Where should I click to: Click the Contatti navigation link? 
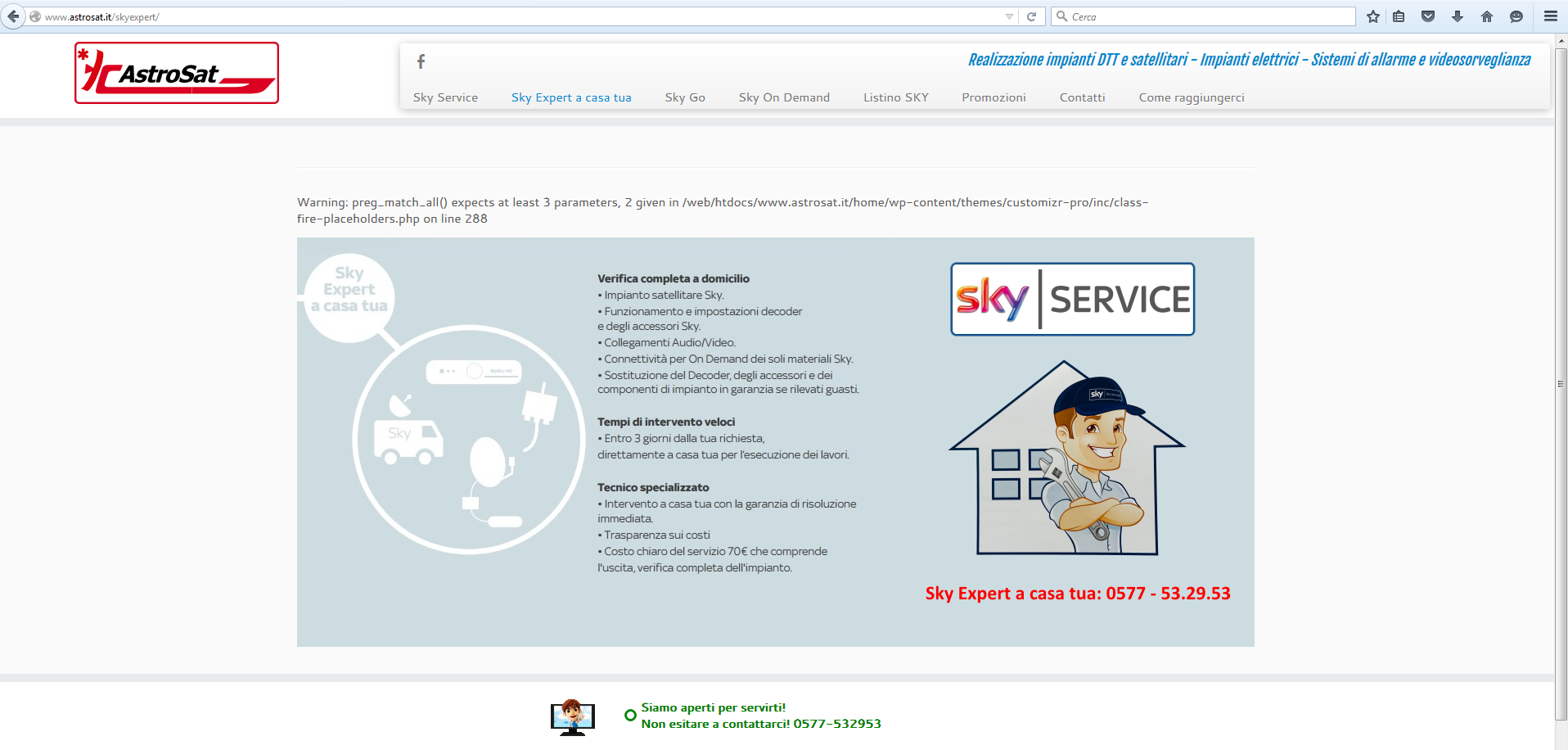click(1082, 97)
